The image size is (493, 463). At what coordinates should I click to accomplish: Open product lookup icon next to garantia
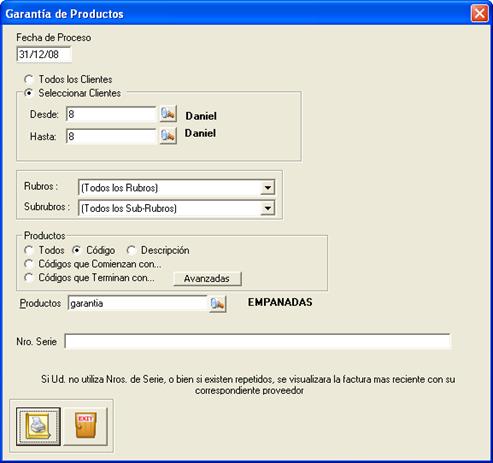[x=218, y=304]
